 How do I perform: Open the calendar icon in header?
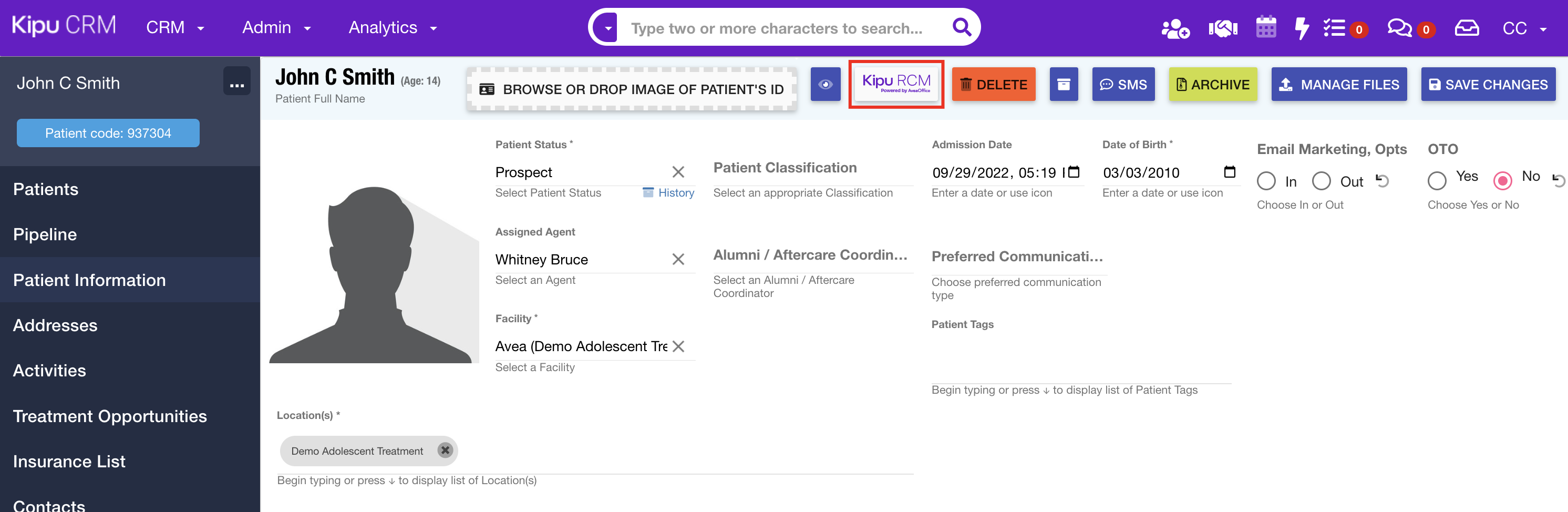[x=1265, y=28]
